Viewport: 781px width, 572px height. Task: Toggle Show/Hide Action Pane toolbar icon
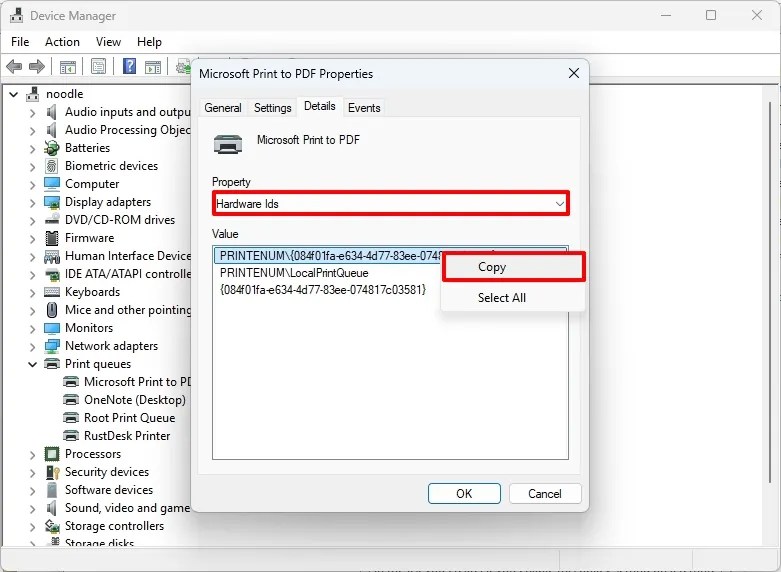(x=153, y=66)
